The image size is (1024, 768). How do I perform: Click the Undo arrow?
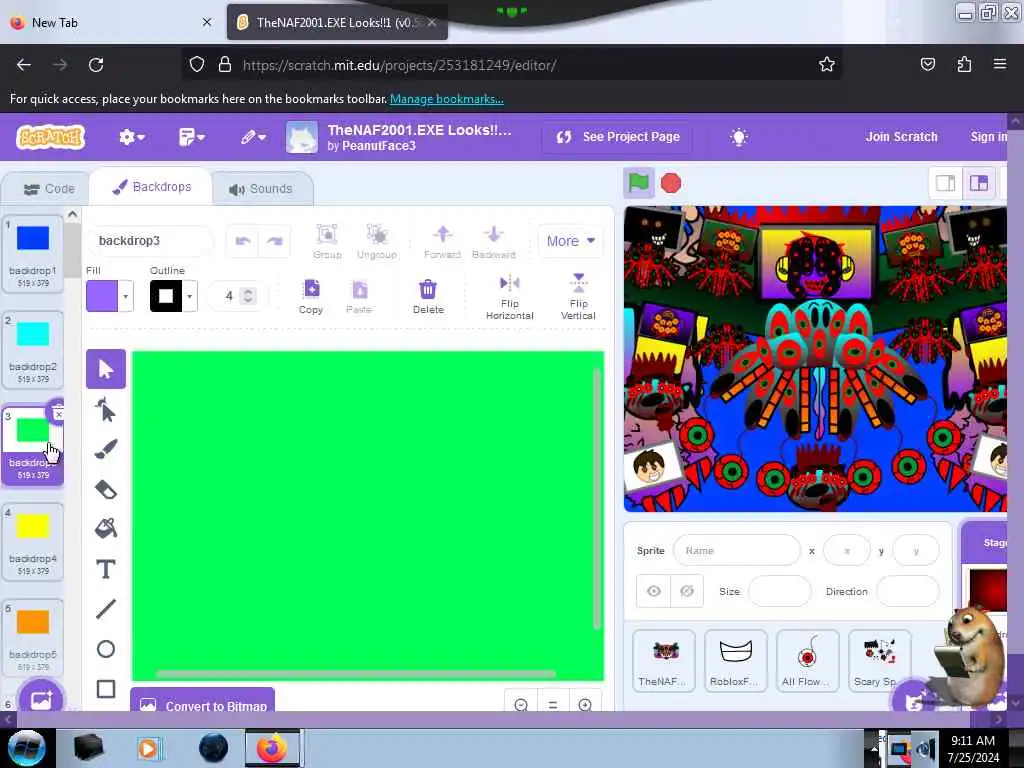(x=243, y=241)
